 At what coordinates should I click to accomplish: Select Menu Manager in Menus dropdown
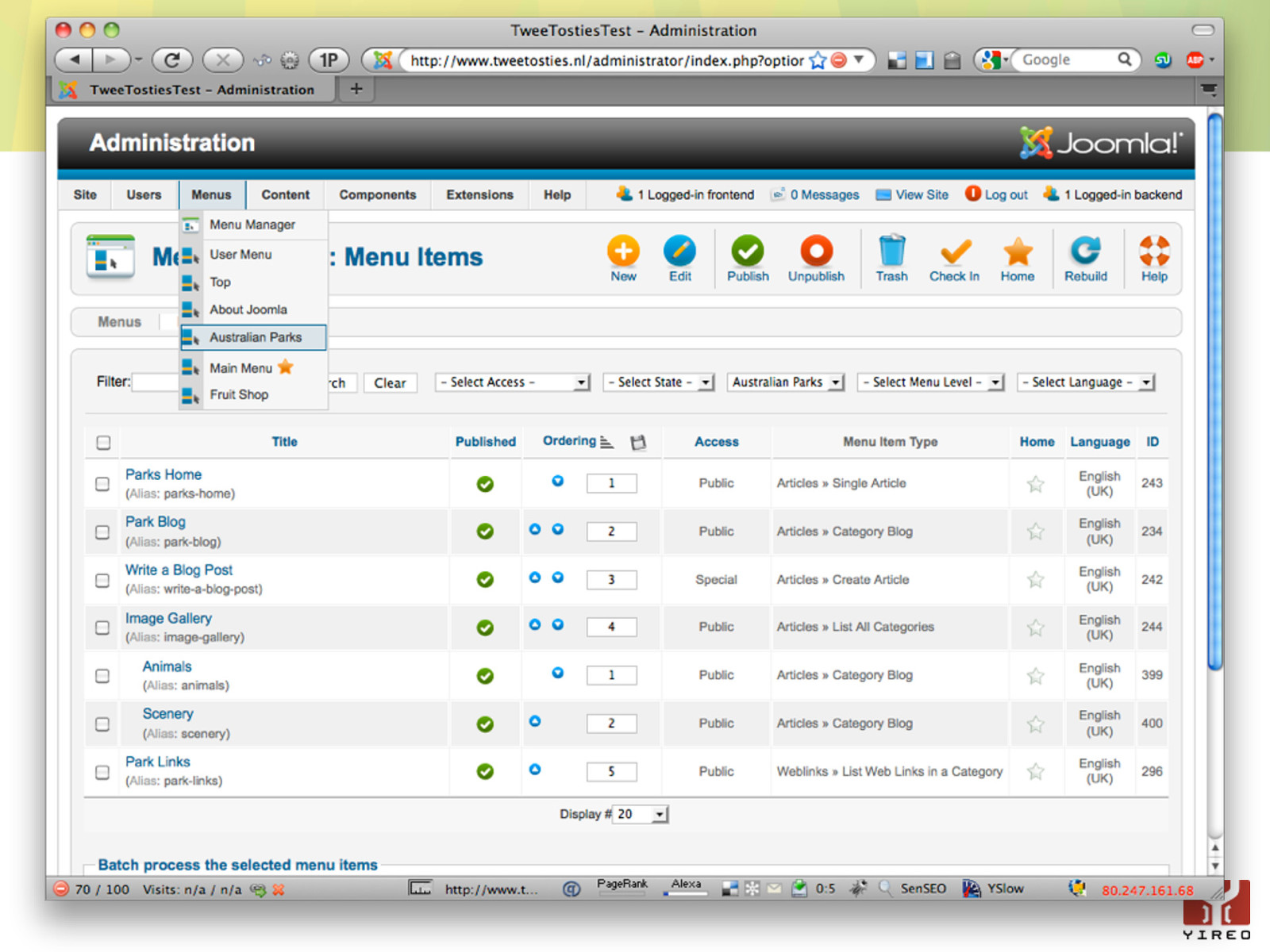[253, 225]
